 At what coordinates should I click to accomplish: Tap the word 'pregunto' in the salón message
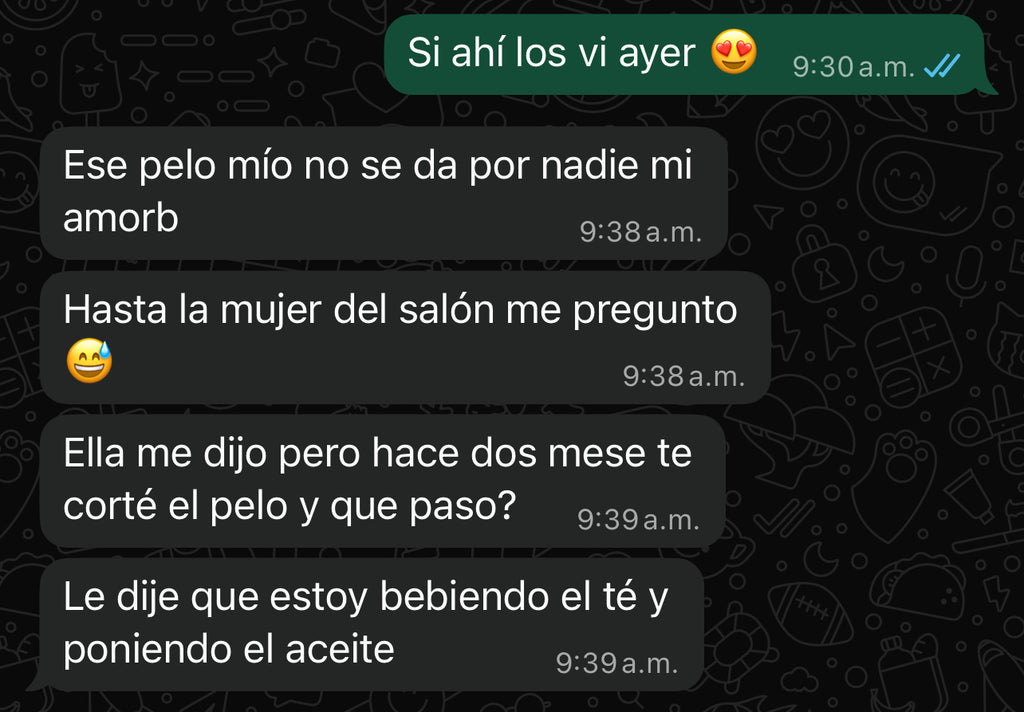tap(655, 312)
